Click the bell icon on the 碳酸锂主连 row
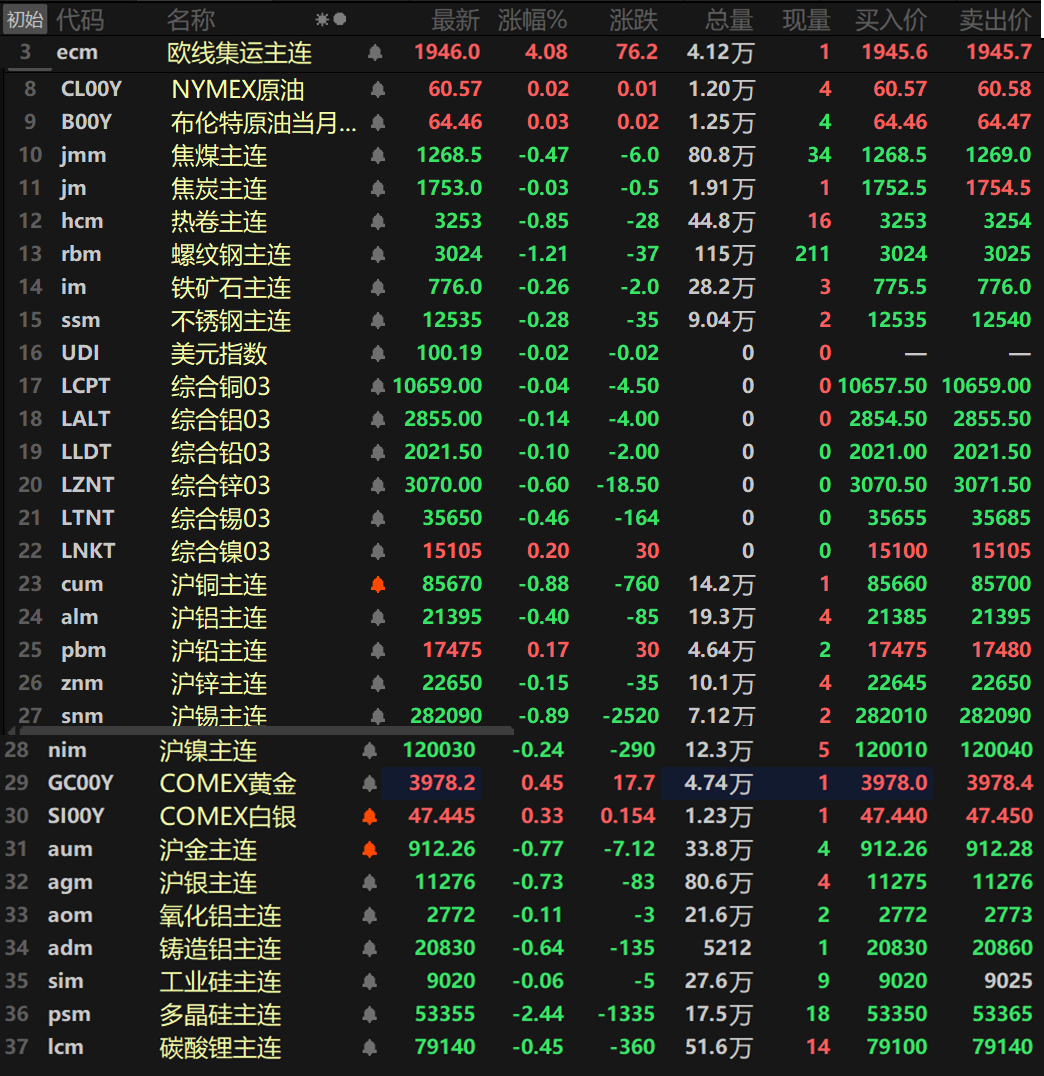The height and width of the screenshot is (1076, 1044). [x=370, y=1047]
